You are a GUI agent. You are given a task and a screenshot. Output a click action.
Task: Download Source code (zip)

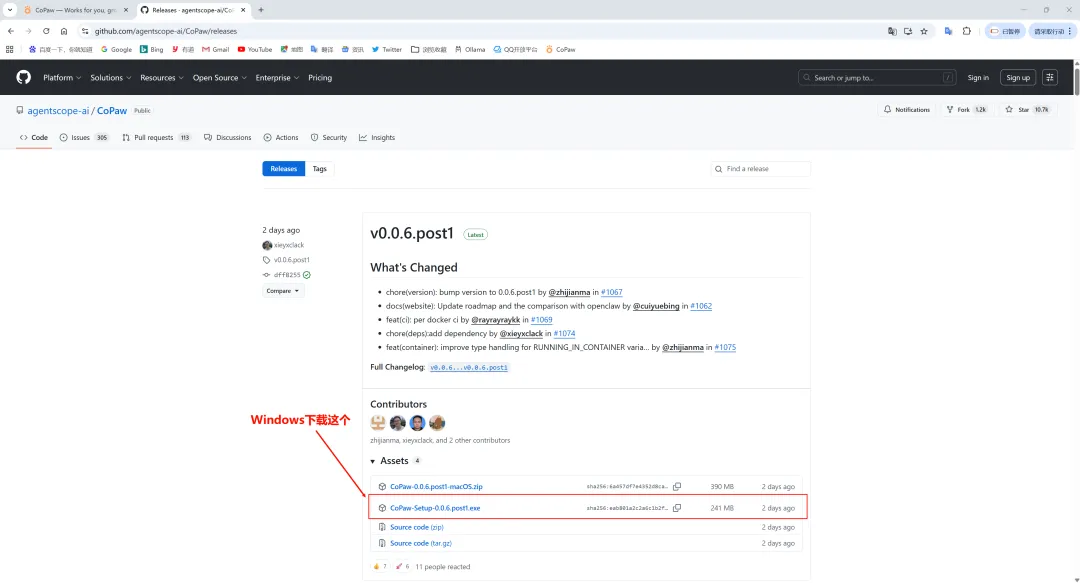417,527
